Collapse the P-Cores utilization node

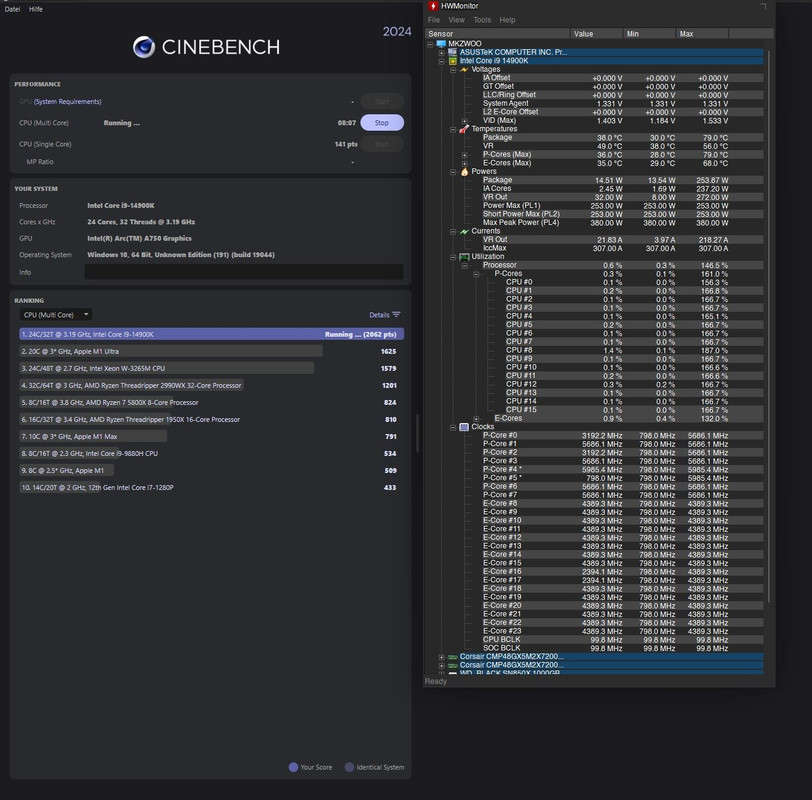pyautogui.click(x=476, y=274)
